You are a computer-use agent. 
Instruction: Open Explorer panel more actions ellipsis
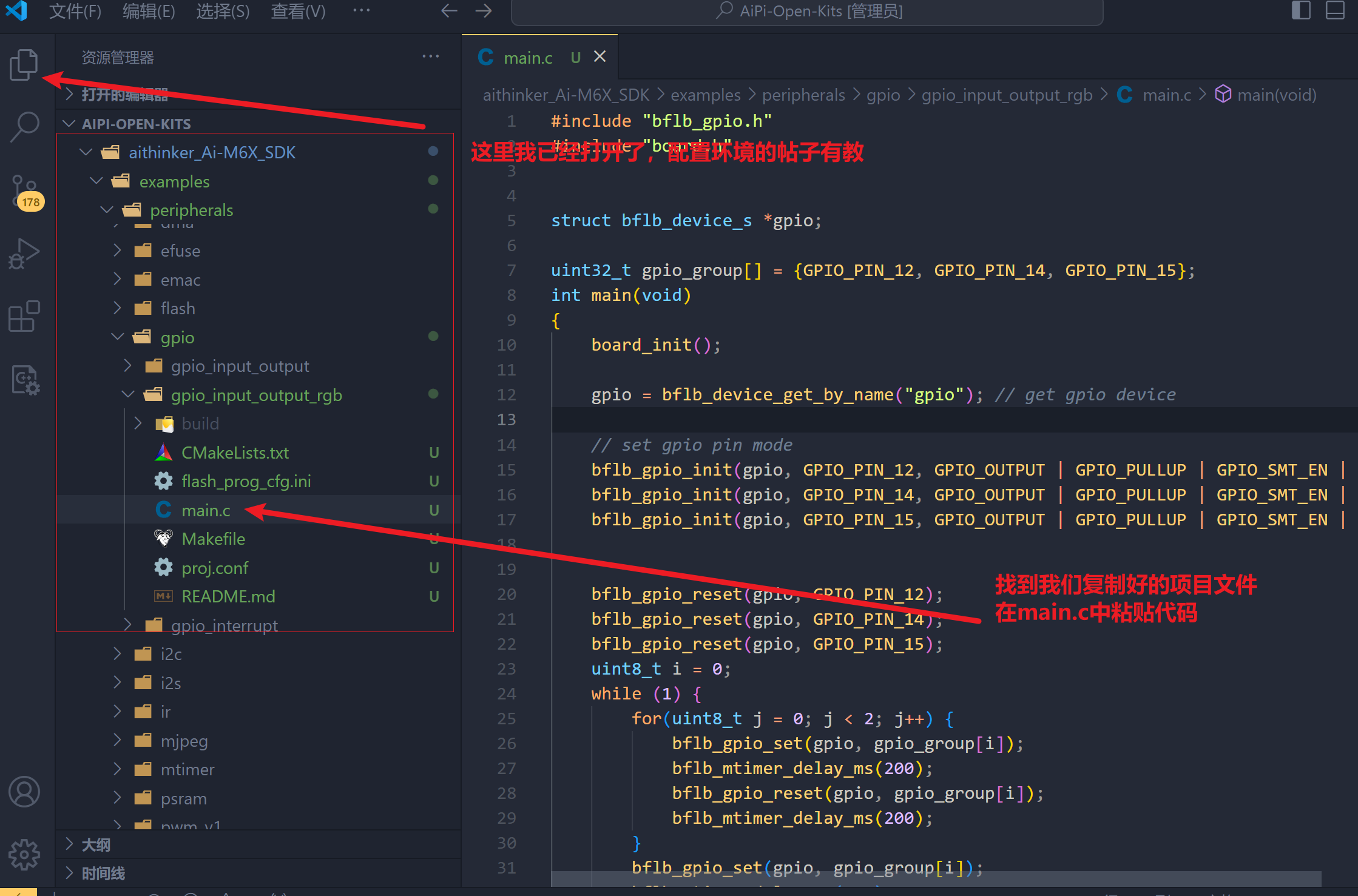(x=431, y=57)
